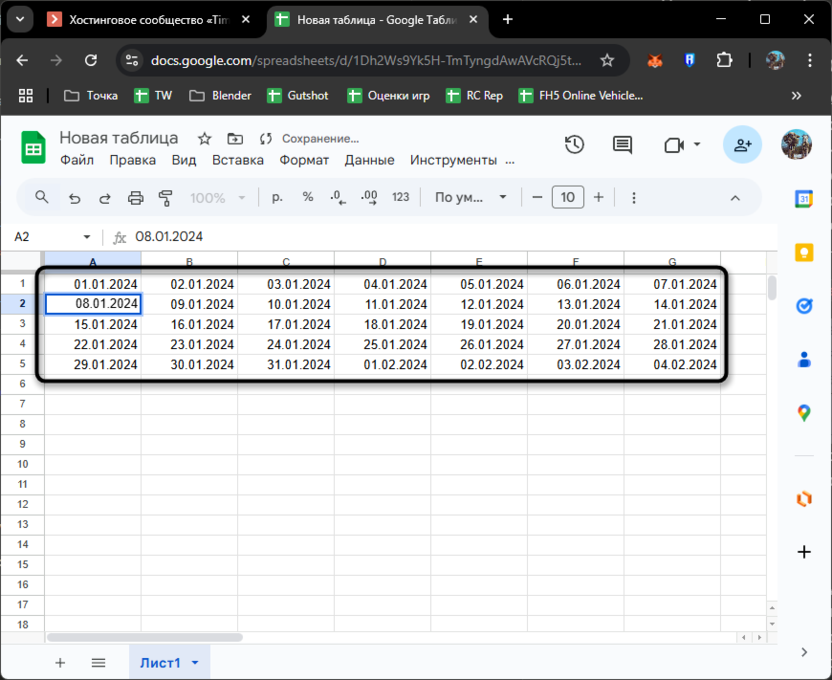Click the share access button
The image size is (832, 680).
(742, 145)
